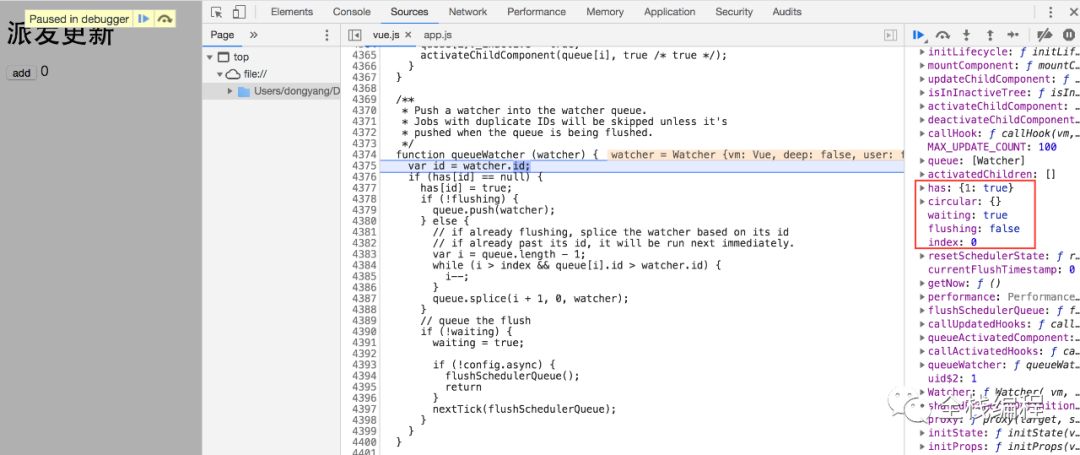Screen dimensions: 1080x455
Task: Select the Page navigator tab
Action: click(222, 34)
